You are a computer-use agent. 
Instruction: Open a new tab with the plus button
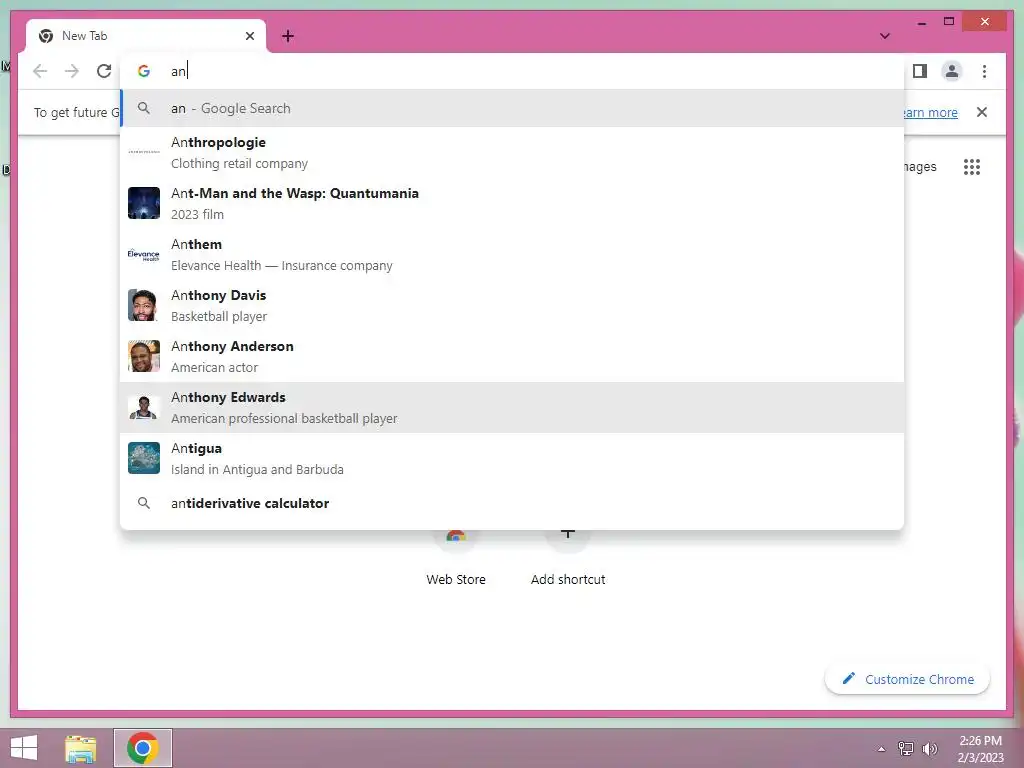pos(288,36)
